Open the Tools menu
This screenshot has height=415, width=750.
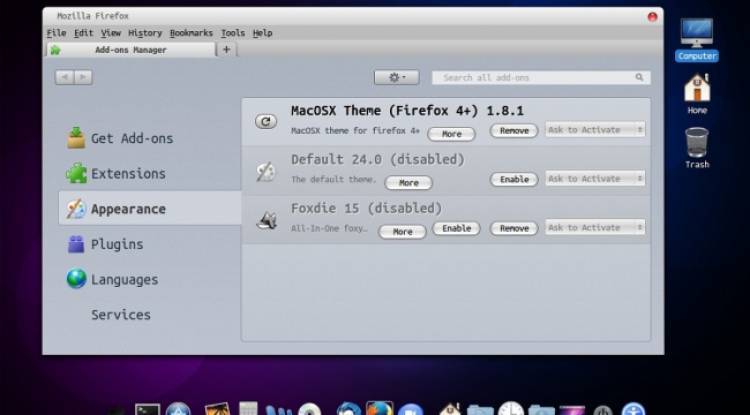[x=233, y=33]
